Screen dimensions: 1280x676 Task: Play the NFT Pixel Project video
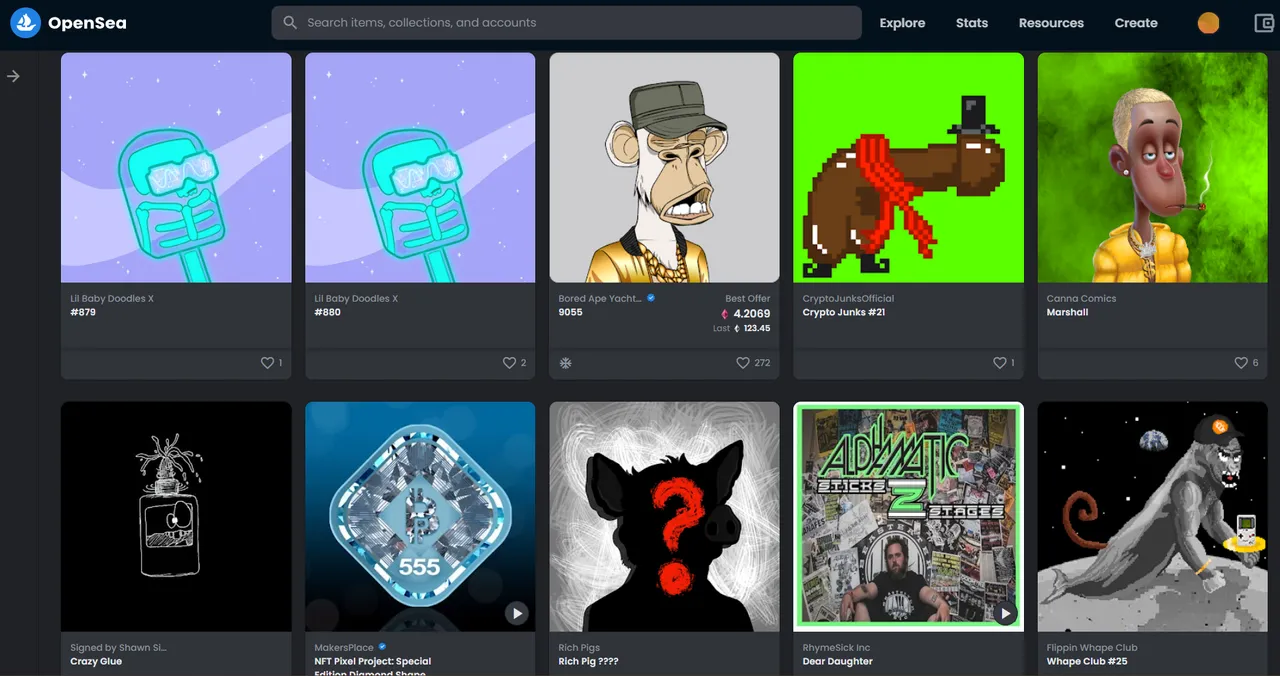pos(516,613)
